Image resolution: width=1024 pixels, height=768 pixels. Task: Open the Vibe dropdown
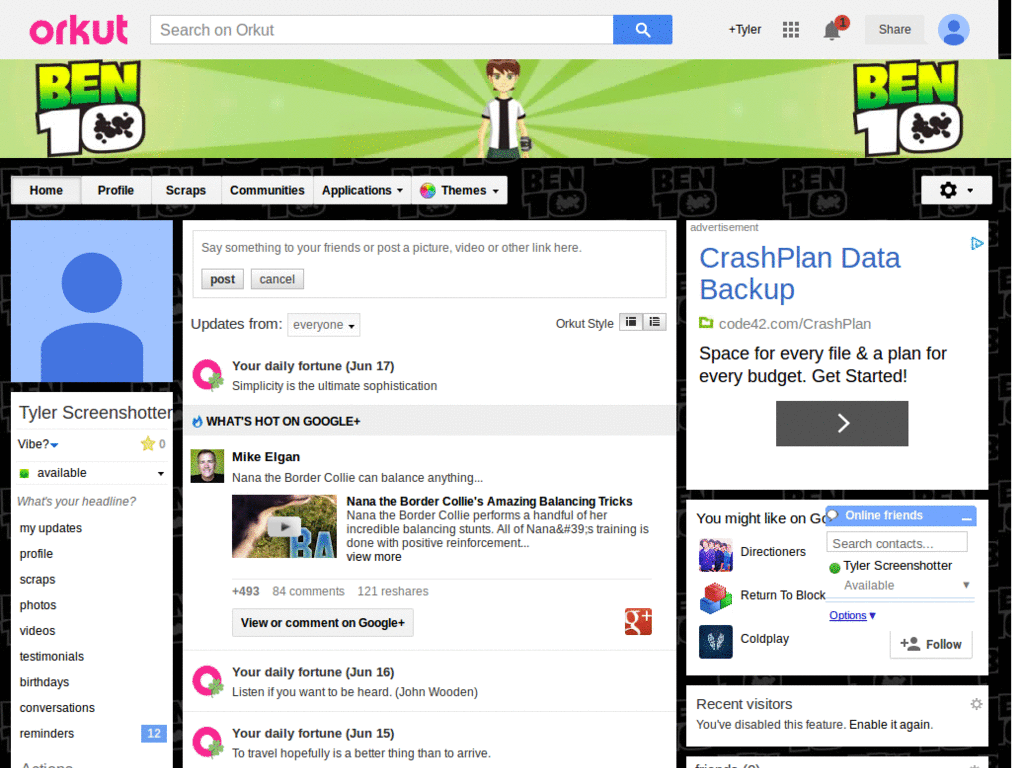click(x=38, y=444)
